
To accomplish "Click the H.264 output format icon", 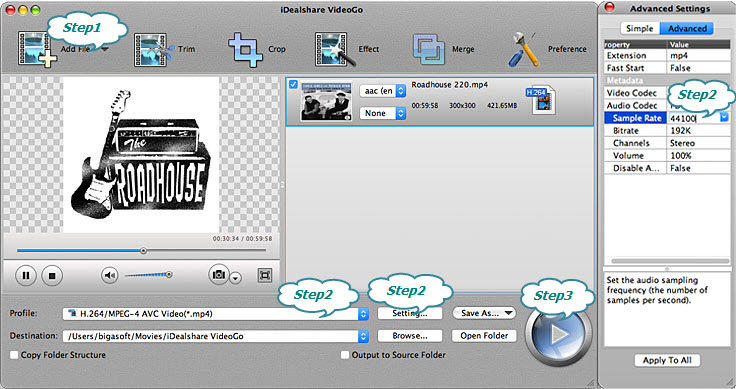I will (541, 100).
